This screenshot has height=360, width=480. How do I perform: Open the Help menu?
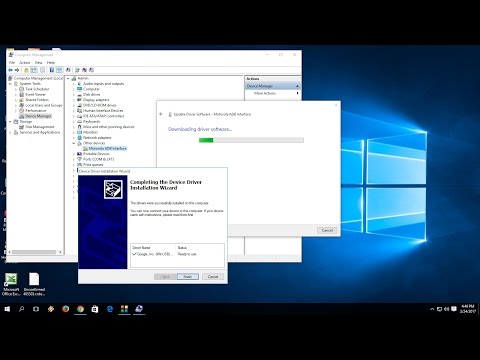pos(51,63)
